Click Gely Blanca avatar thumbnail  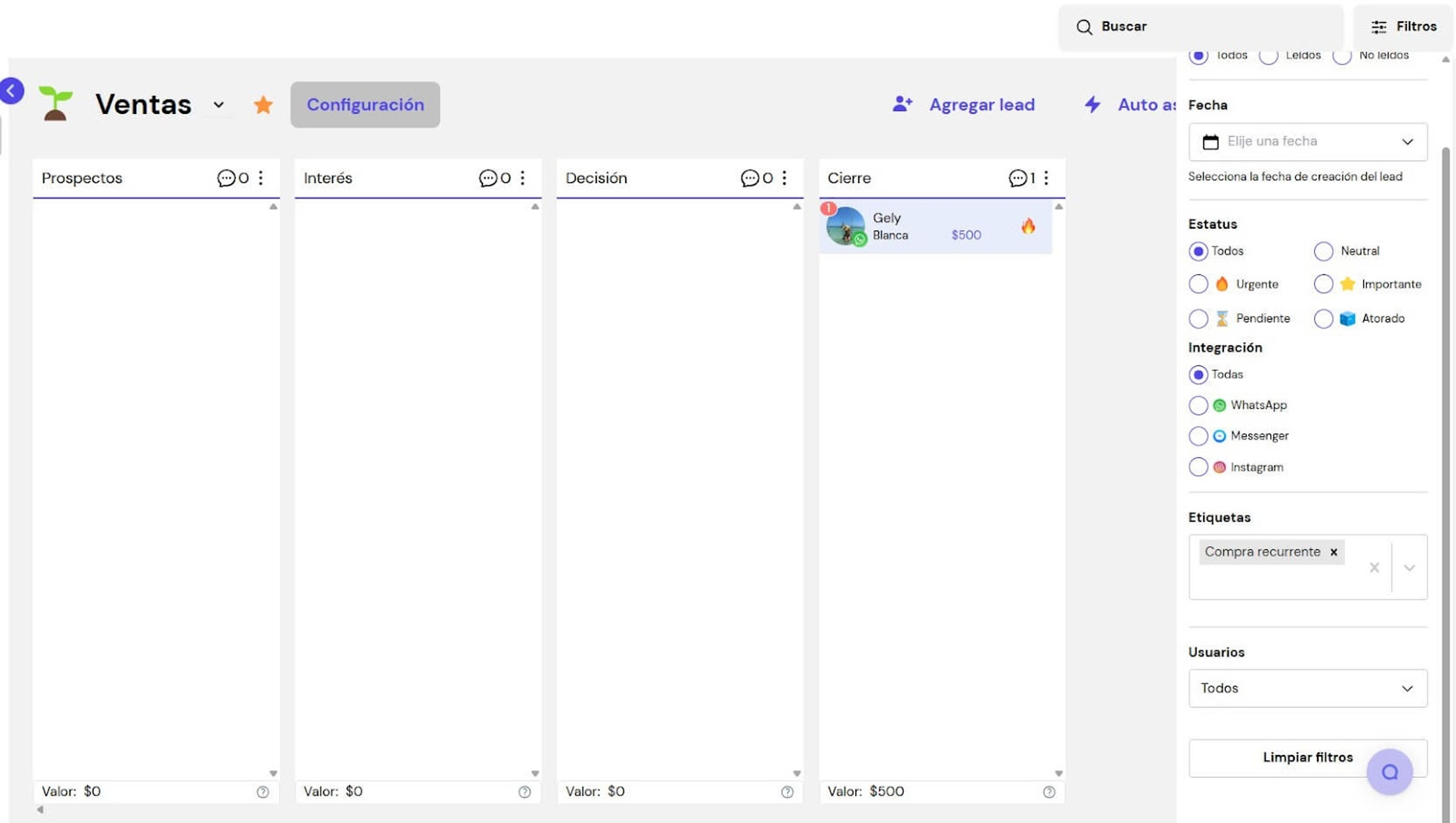click(846, 226)
